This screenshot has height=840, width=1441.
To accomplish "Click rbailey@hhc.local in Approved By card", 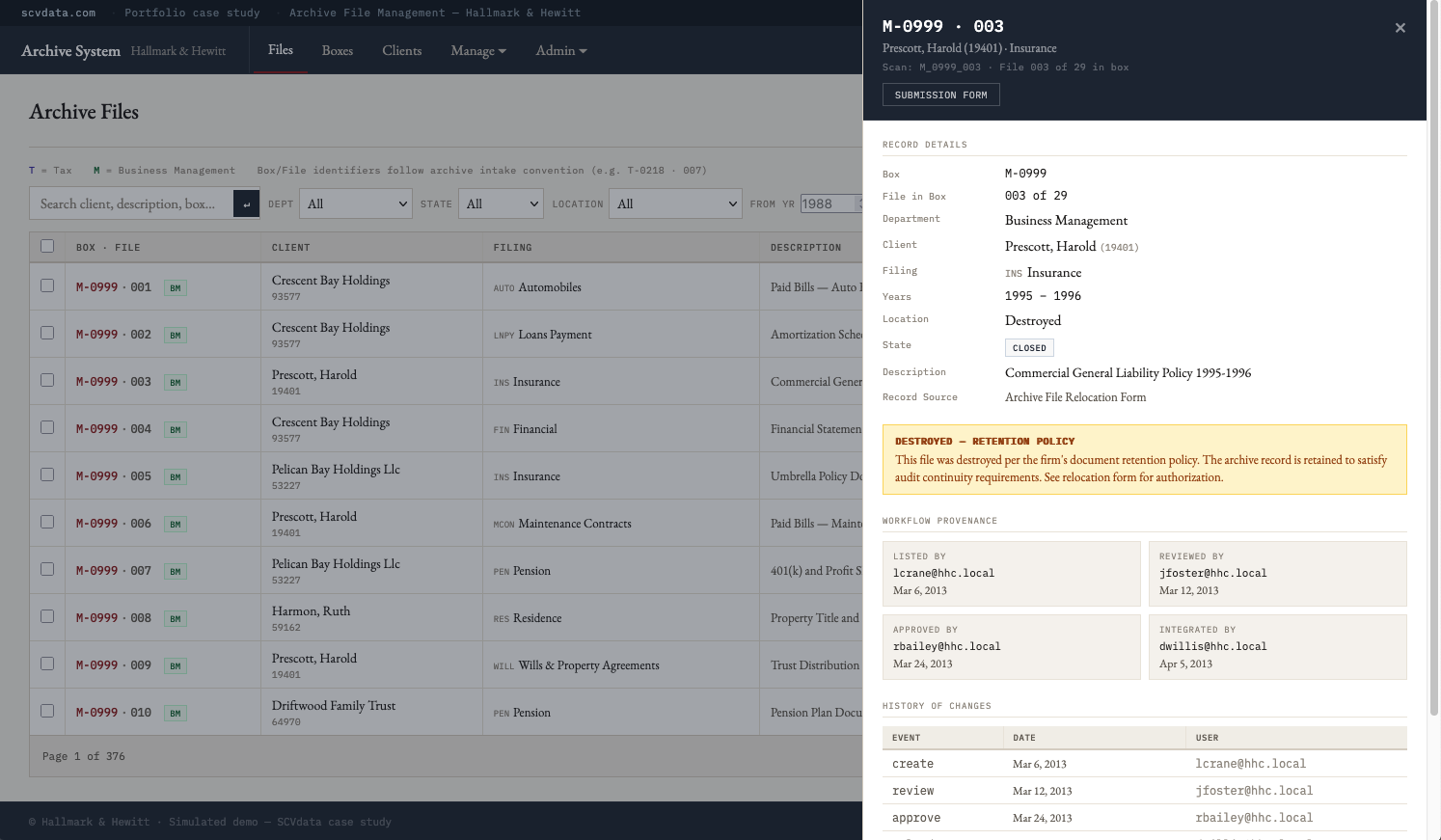I will (947, 646).
